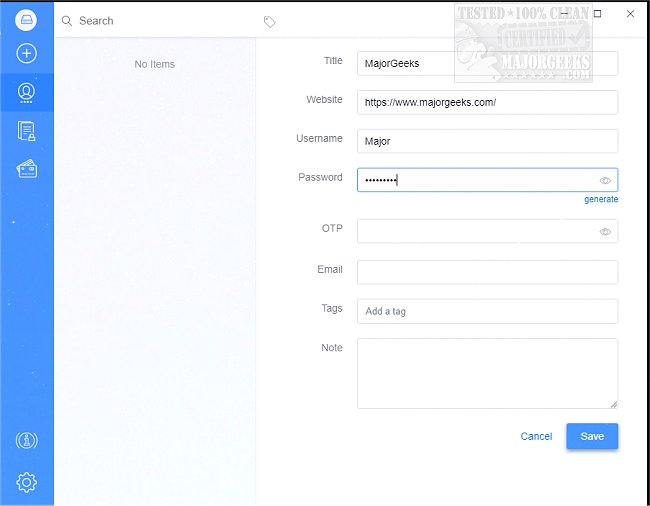Click the Email input field

487,272
